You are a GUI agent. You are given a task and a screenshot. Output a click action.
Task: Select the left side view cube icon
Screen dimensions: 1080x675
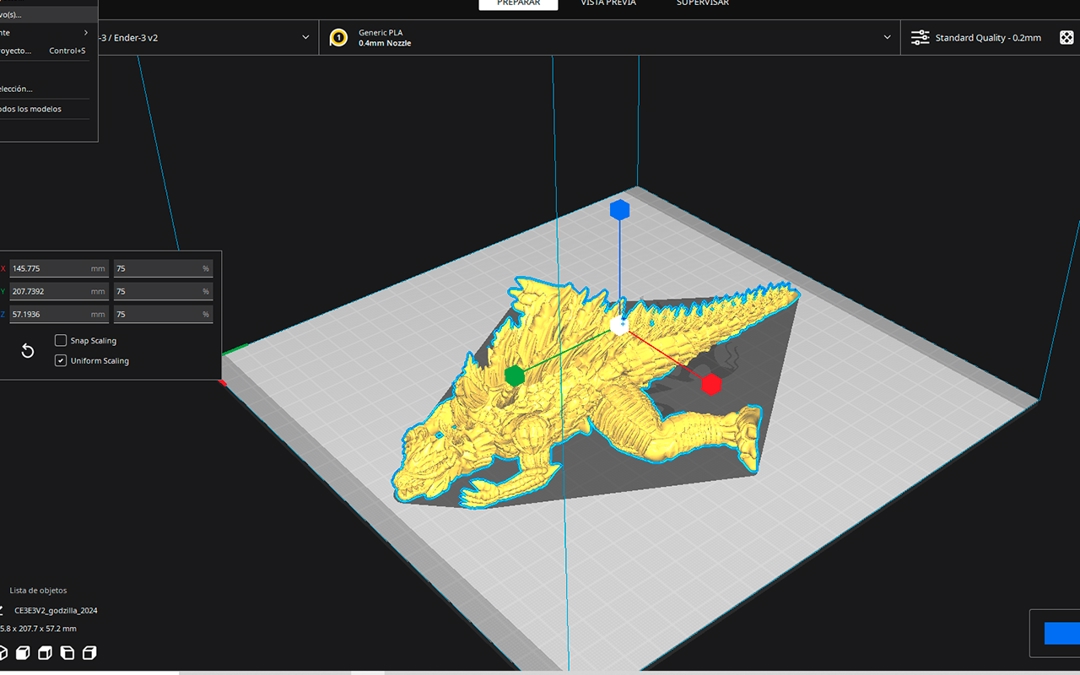[67, 653]
